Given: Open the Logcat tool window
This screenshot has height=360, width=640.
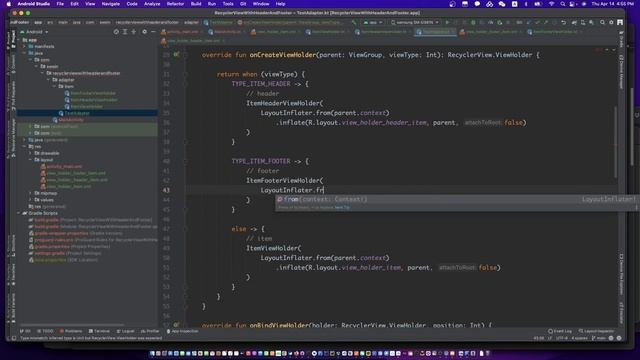Looking at the screenshot, I should pyautogui.click(x=125, y=331).
